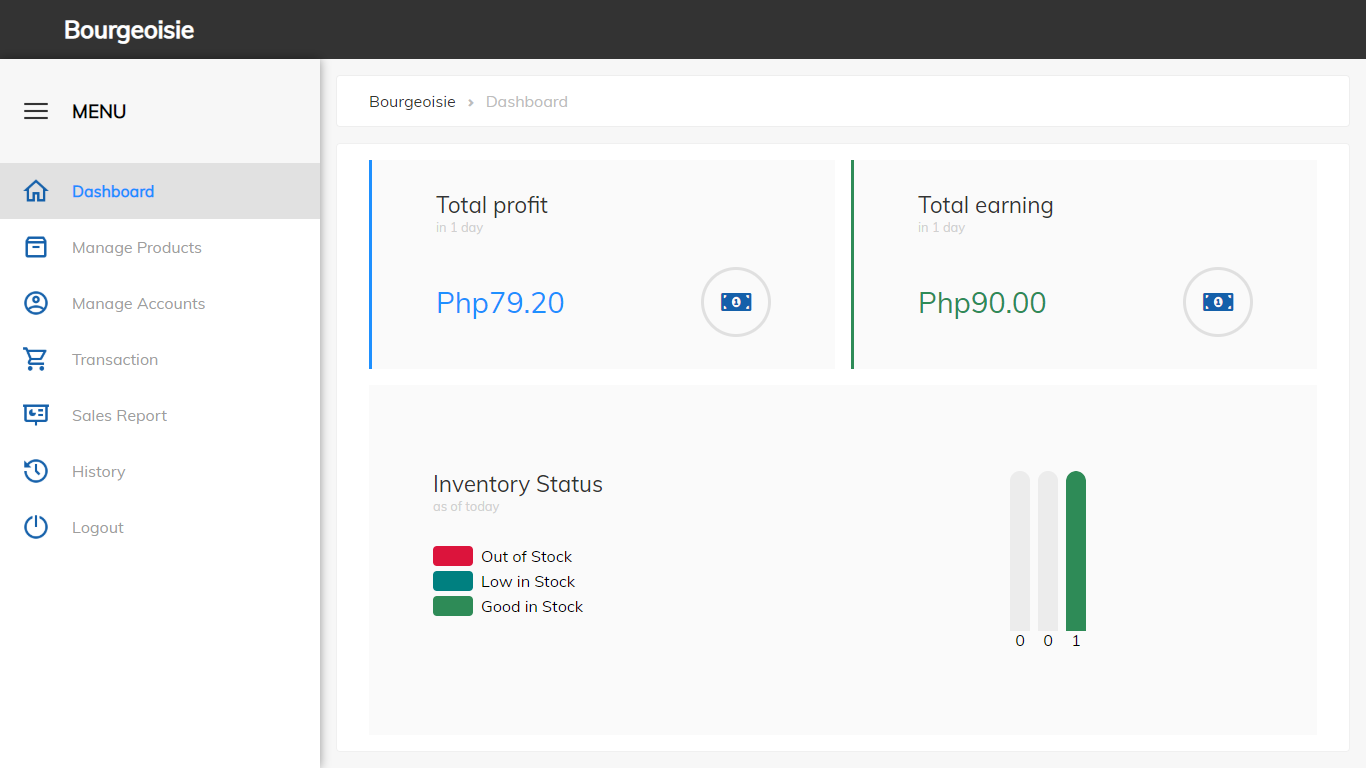Click the Logout link text
This screenshot has width=1366, height=768.
click(x=97, y=527)
